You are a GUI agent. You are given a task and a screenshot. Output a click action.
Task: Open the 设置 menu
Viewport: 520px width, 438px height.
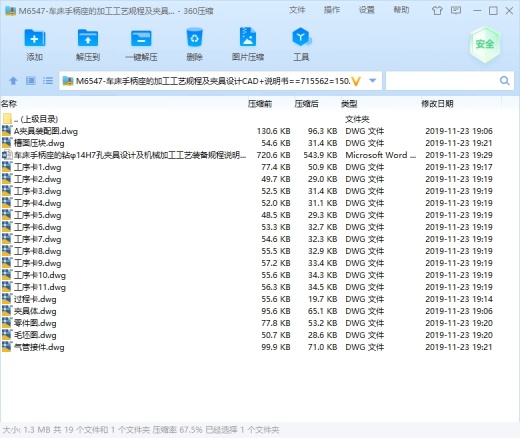[x=366, y=10]
